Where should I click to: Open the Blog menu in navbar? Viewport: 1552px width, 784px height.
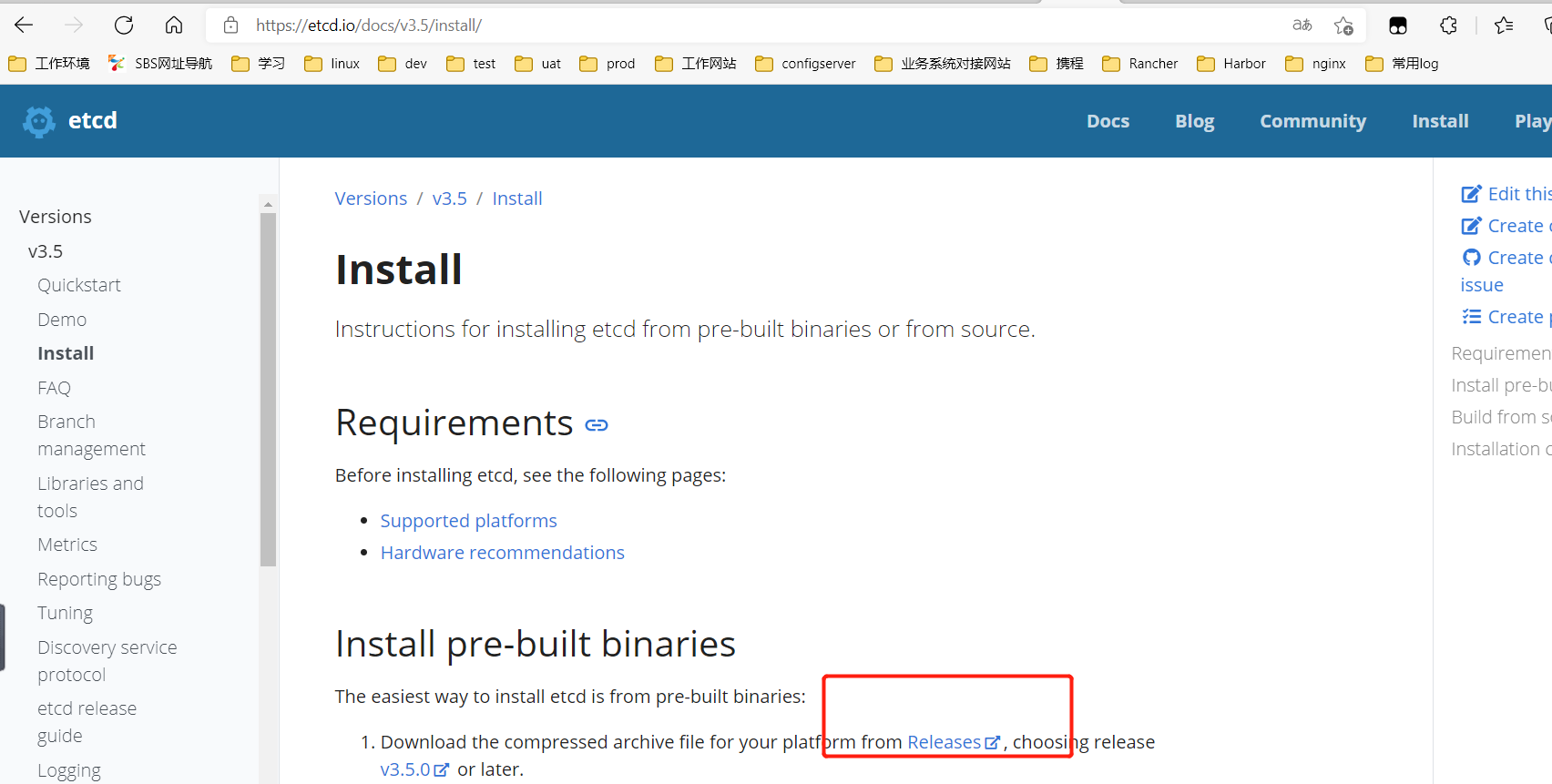(1194, 121)
